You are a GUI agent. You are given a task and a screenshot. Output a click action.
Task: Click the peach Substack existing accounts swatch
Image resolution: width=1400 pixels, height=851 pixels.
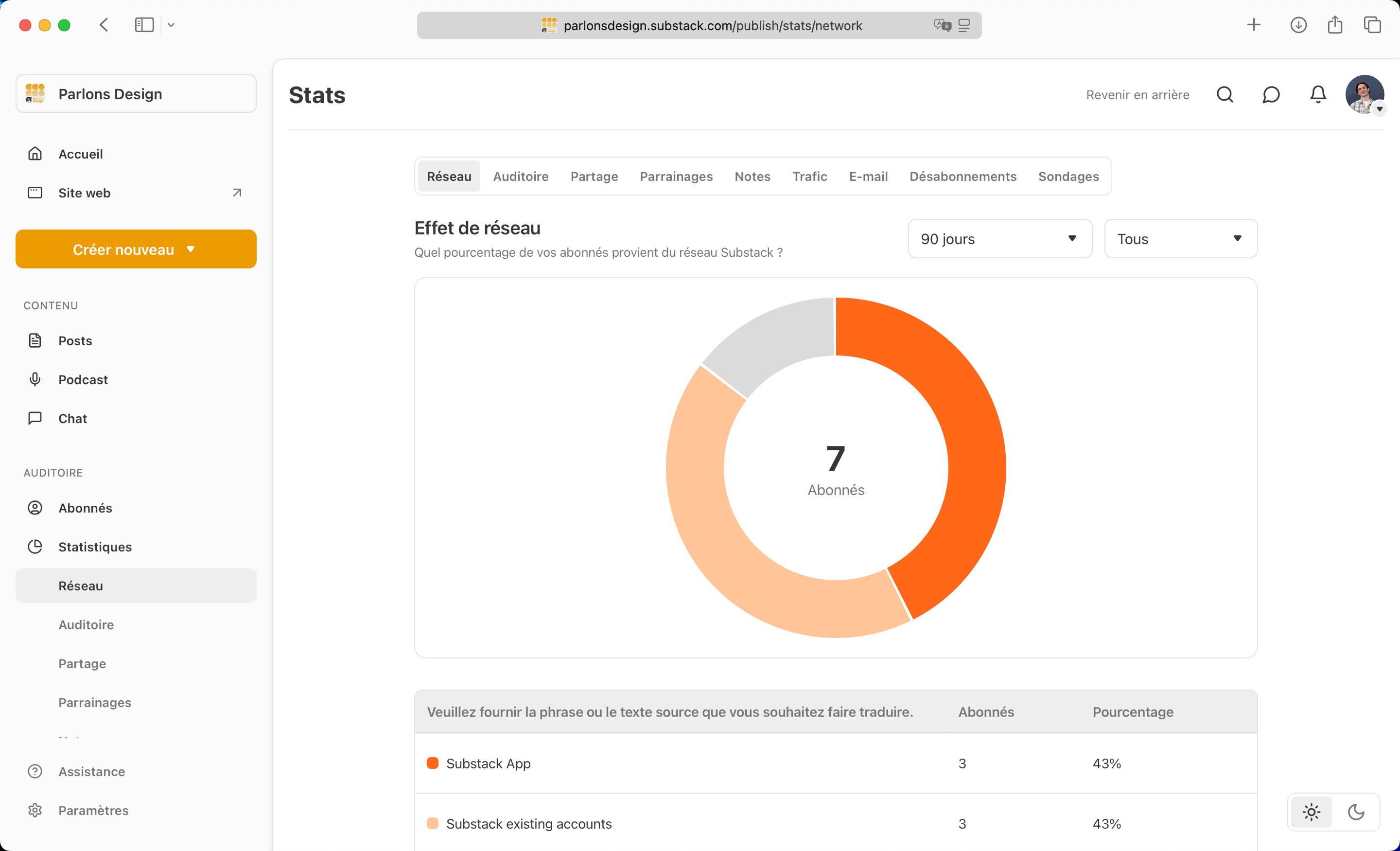432,823
